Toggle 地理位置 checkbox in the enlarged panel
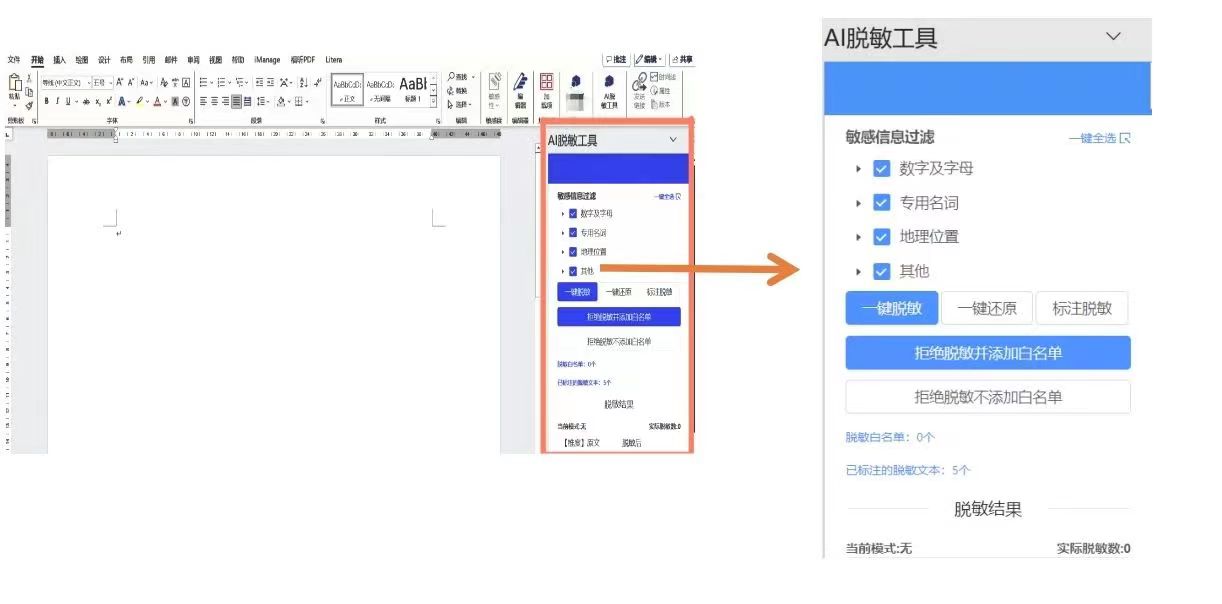 (881, 237)
